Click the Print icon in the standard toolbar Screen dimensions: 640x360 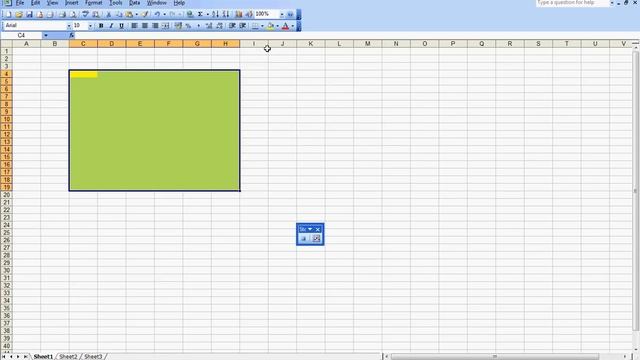[62, 14]
